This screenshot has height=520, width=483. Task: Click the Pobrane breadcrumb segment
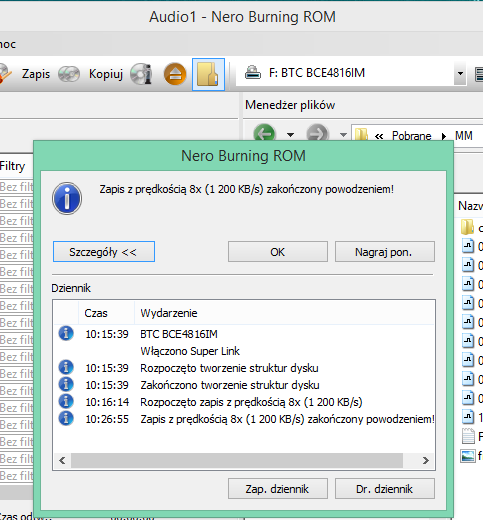click(411, 136)
